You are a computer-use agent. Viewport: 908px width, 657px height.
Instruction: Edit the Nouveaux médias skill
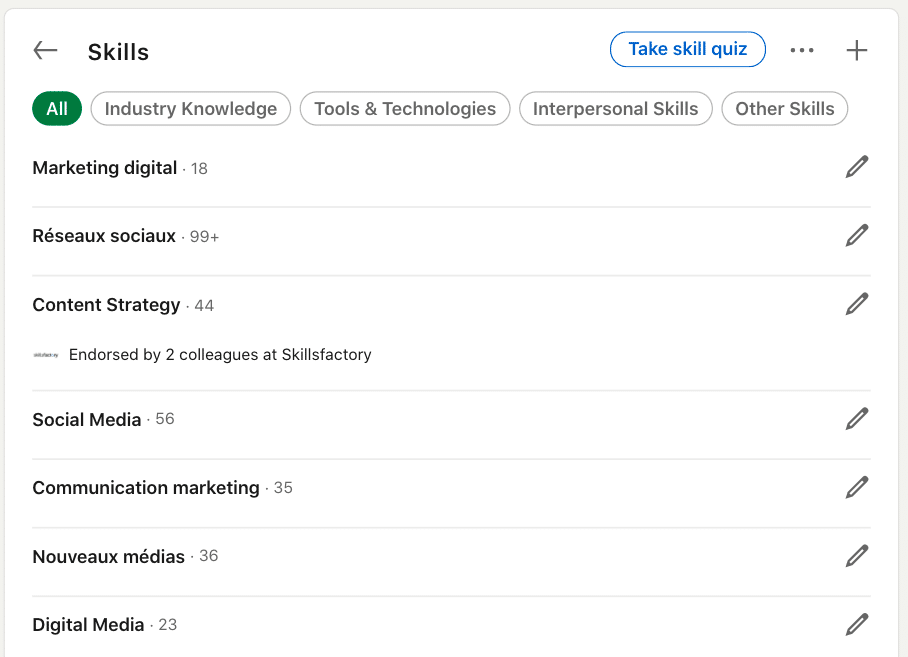pyautogui.click(x=857, y=556)
